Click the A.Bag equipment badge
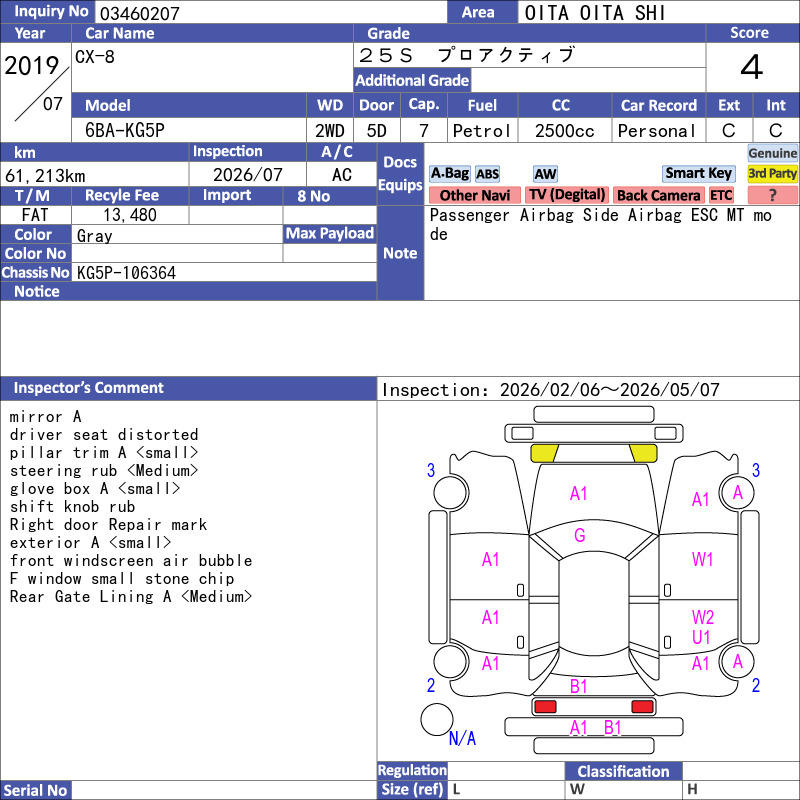Viewport: 800px width, 800px height. (x=449, y=173)
